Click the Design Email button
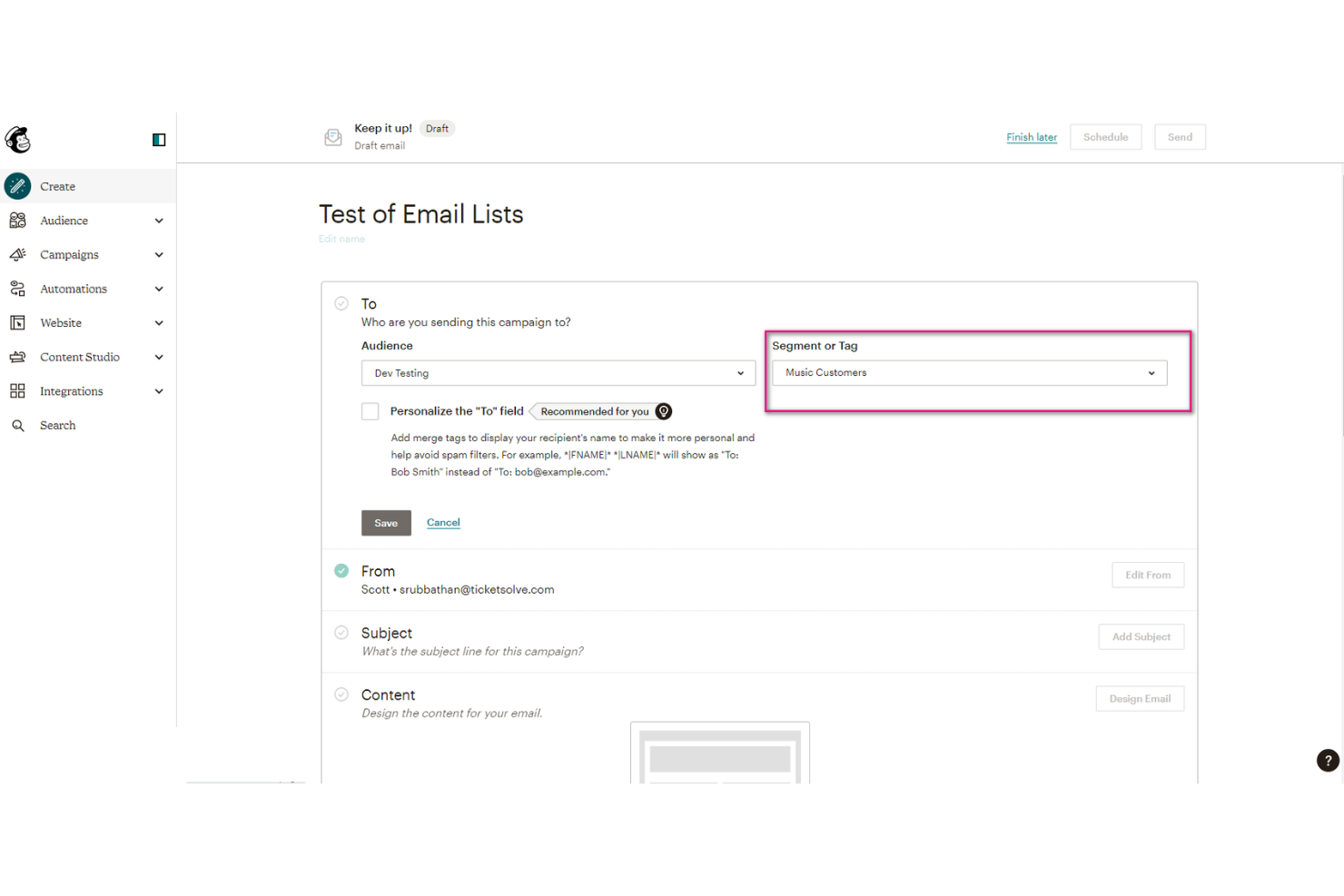Image resolution: width=1344 pixels, height=896 pixels. [1140, 698]
